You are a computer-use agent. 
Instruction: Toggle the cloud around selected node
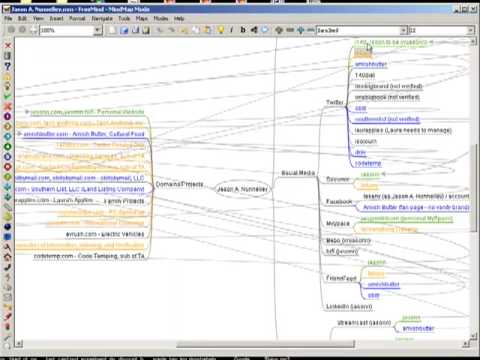click(265, 30)
